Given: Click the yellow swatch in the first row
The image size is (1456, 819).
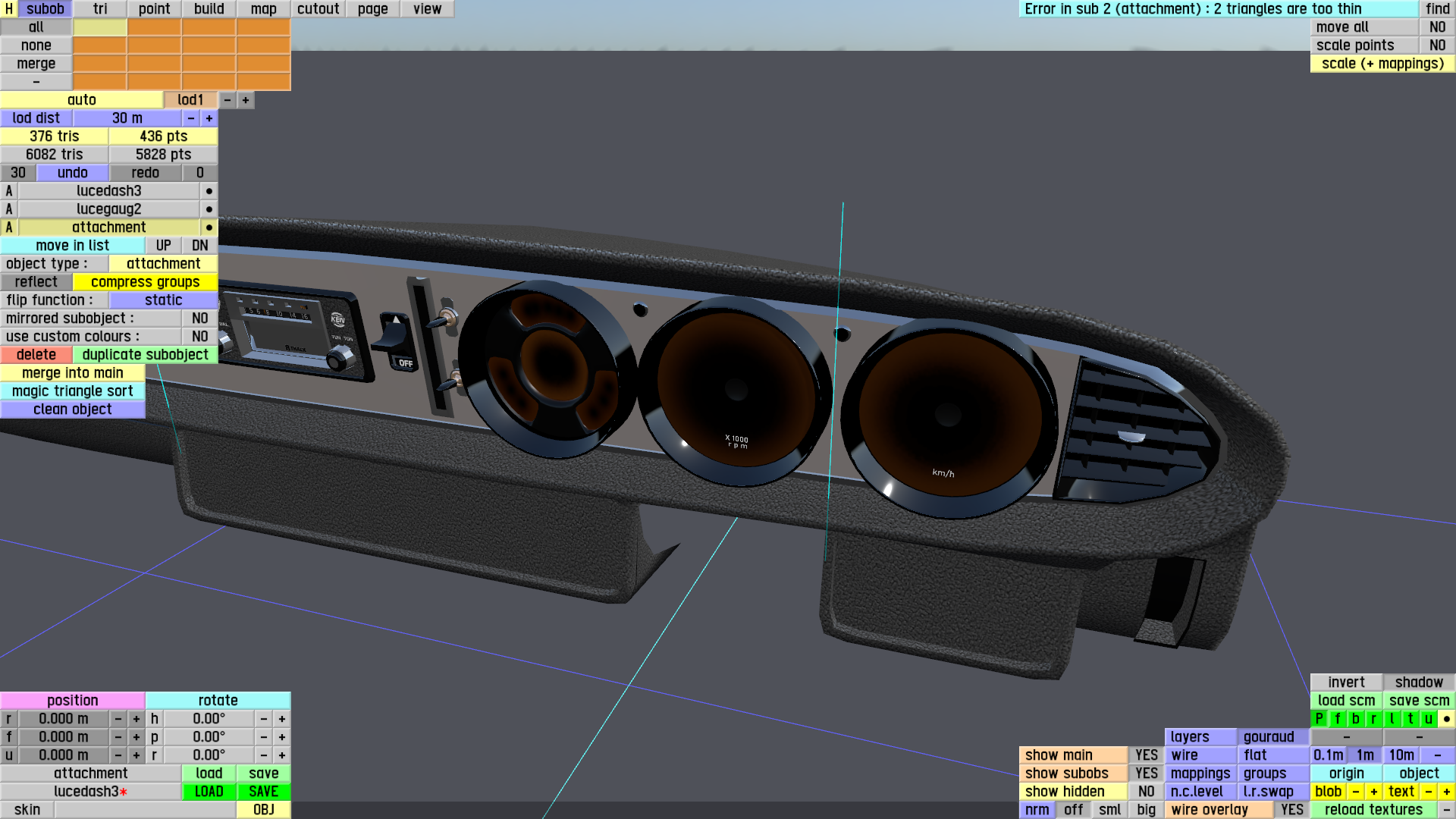Looking at the screenshot, I should tap(99, 27).
